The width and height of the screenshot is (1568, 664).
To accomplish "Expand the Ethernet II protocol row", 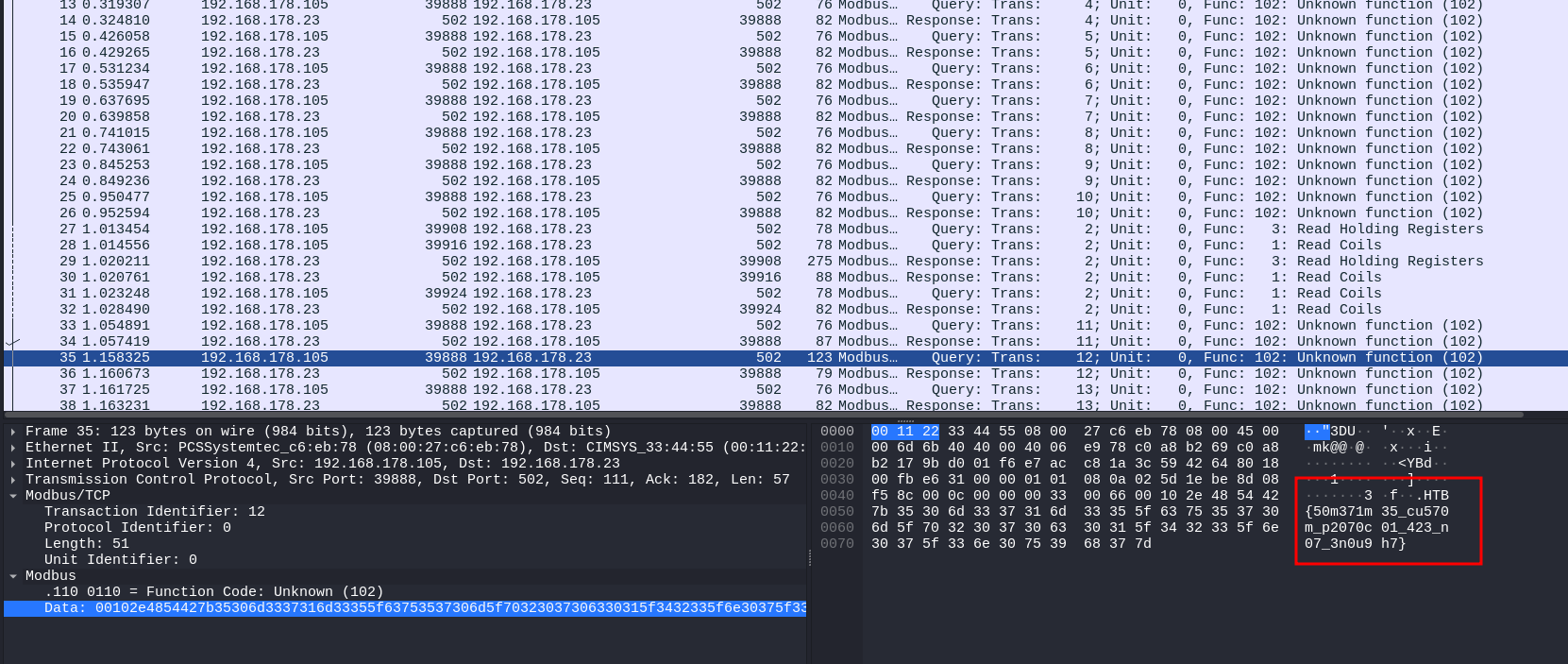I will (13, 448).
